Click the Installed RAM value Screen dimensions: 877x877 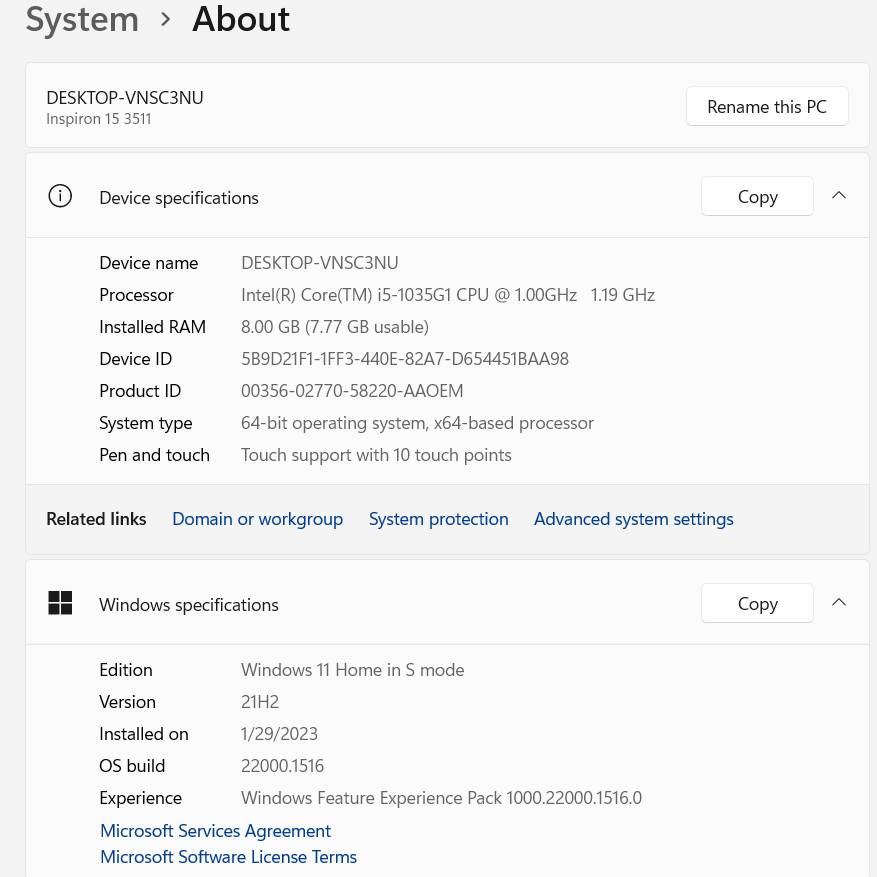[x=334, y=326]
